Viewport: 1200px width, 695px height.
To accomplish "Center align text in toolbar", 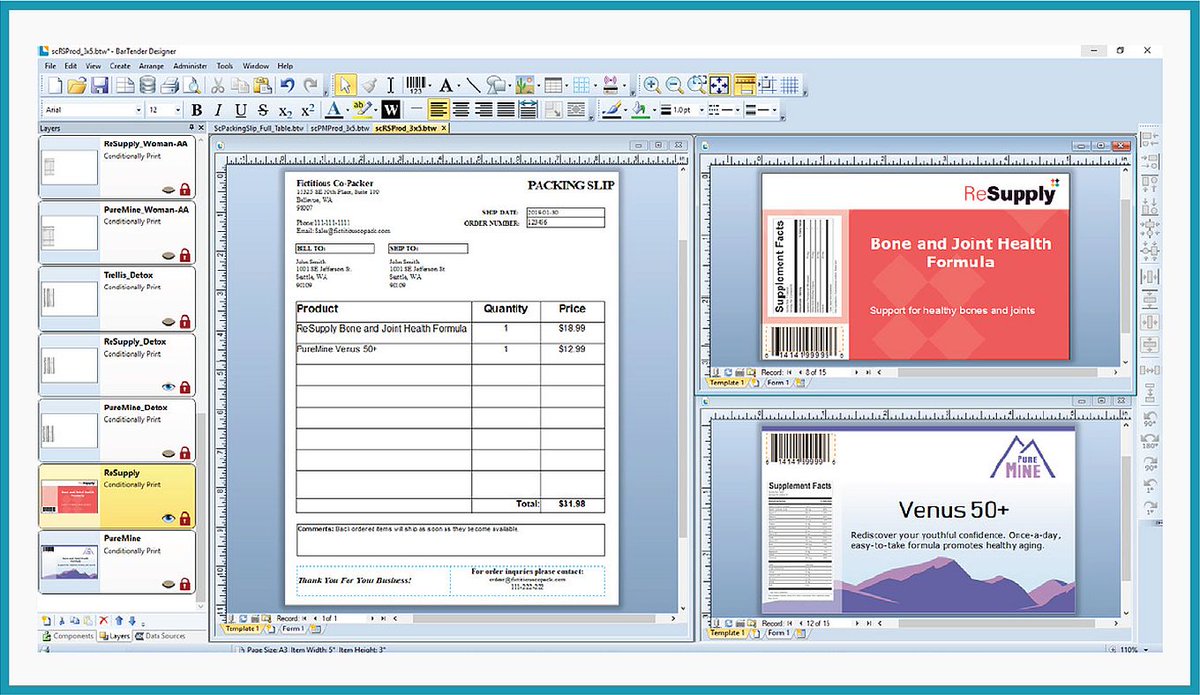I will (x=461, y=110).
